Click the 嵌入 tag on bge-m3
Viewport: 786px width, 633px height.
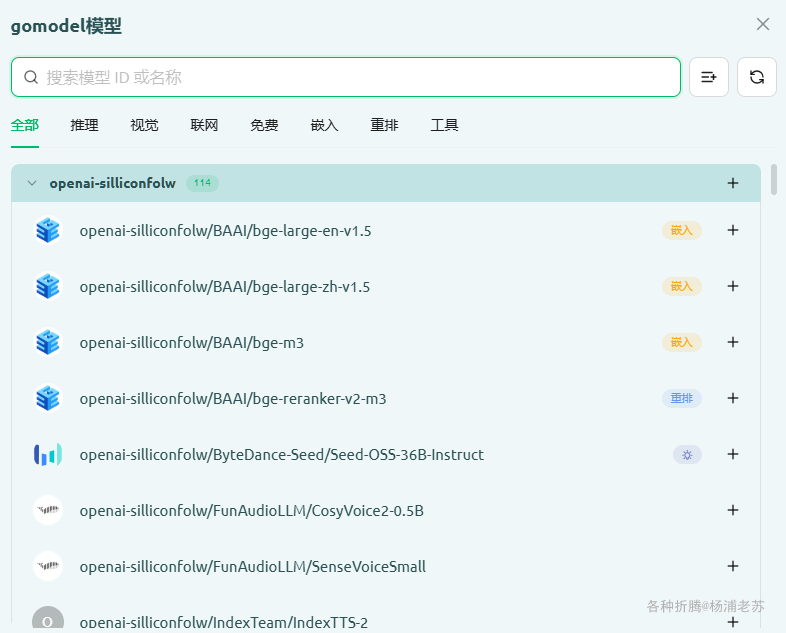tap(682, 342)
